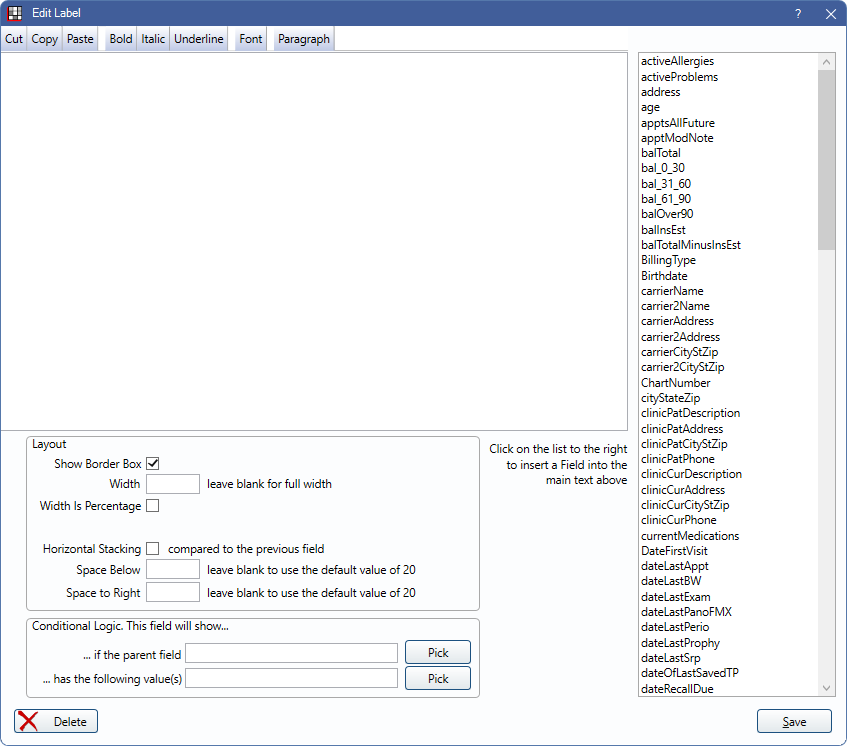Toggle Italic formatting
This screenshot has height=746, width=847.
(153, 39)
